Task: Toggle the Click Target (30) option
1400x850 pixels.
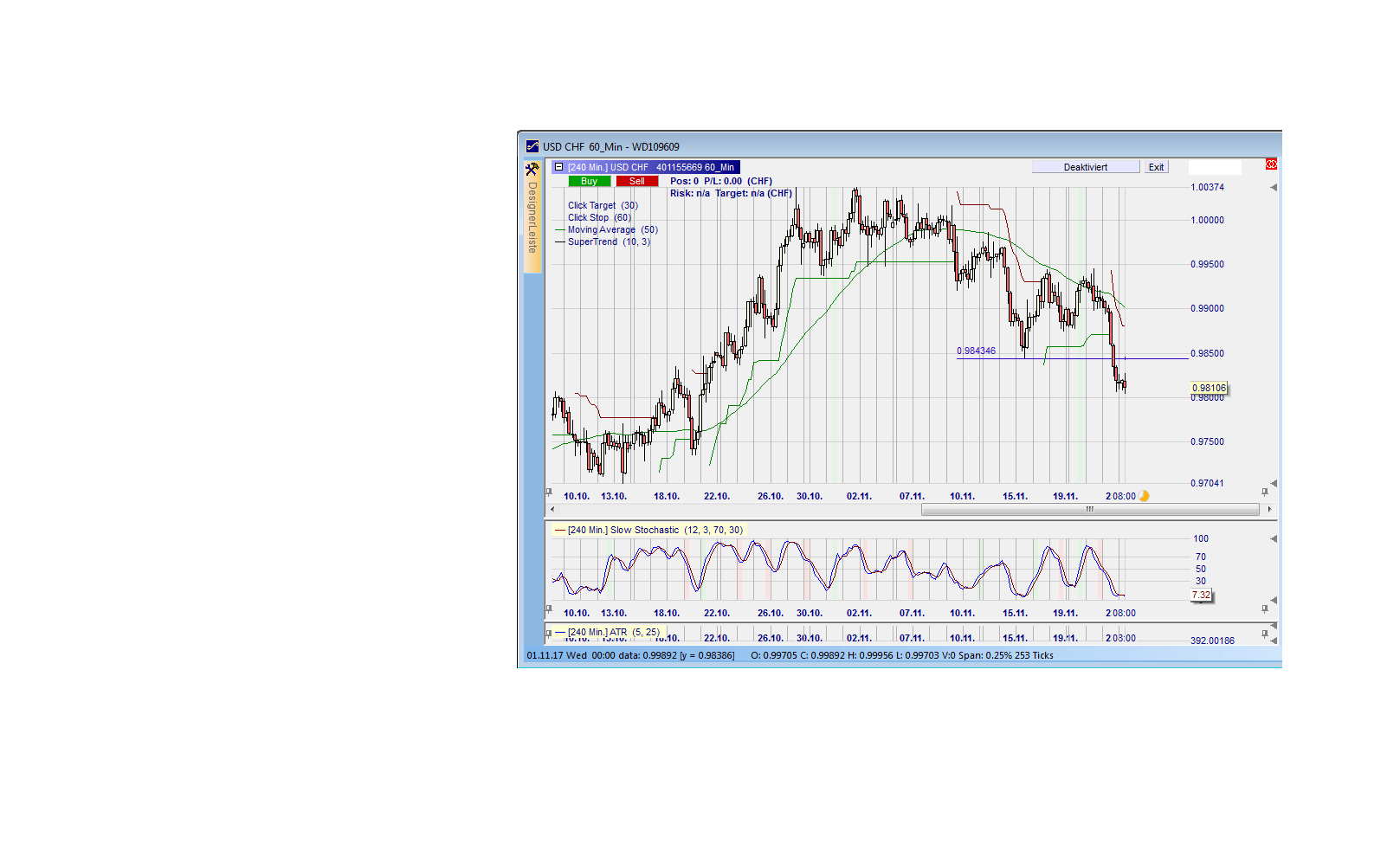Action: click(x=603, y=205)
